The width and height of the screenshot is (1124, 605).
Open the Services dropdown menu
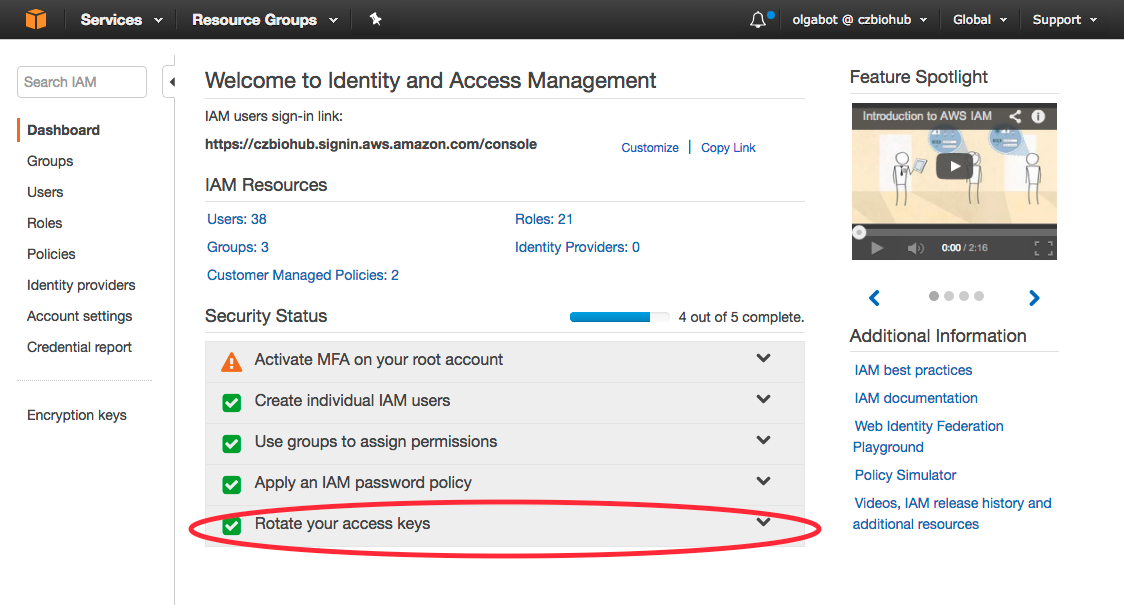(x=121, y=20)
